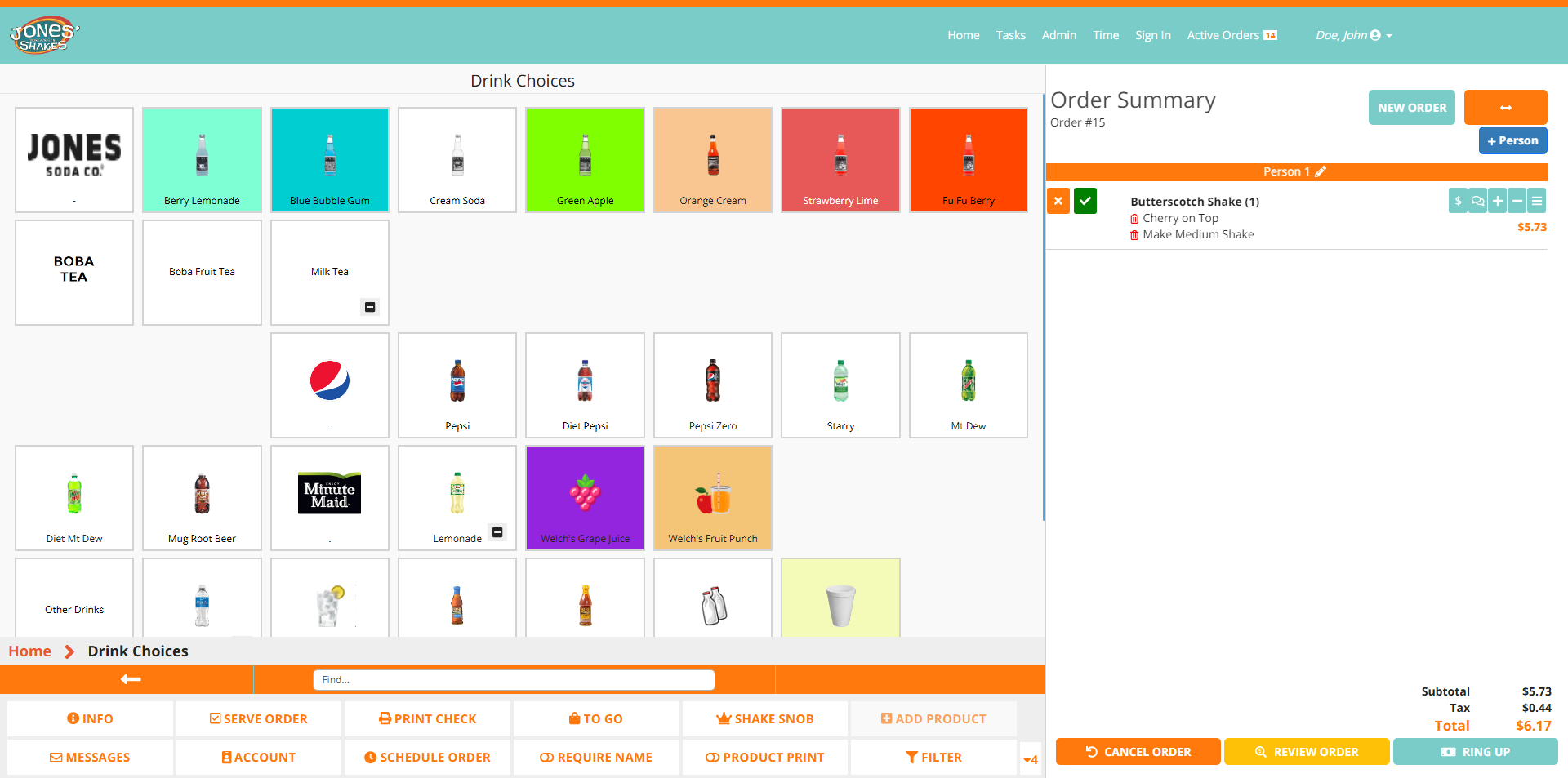Add a person to the order
The height and width of the screenshot is (778, 1568).
[x=1513, y=140]
